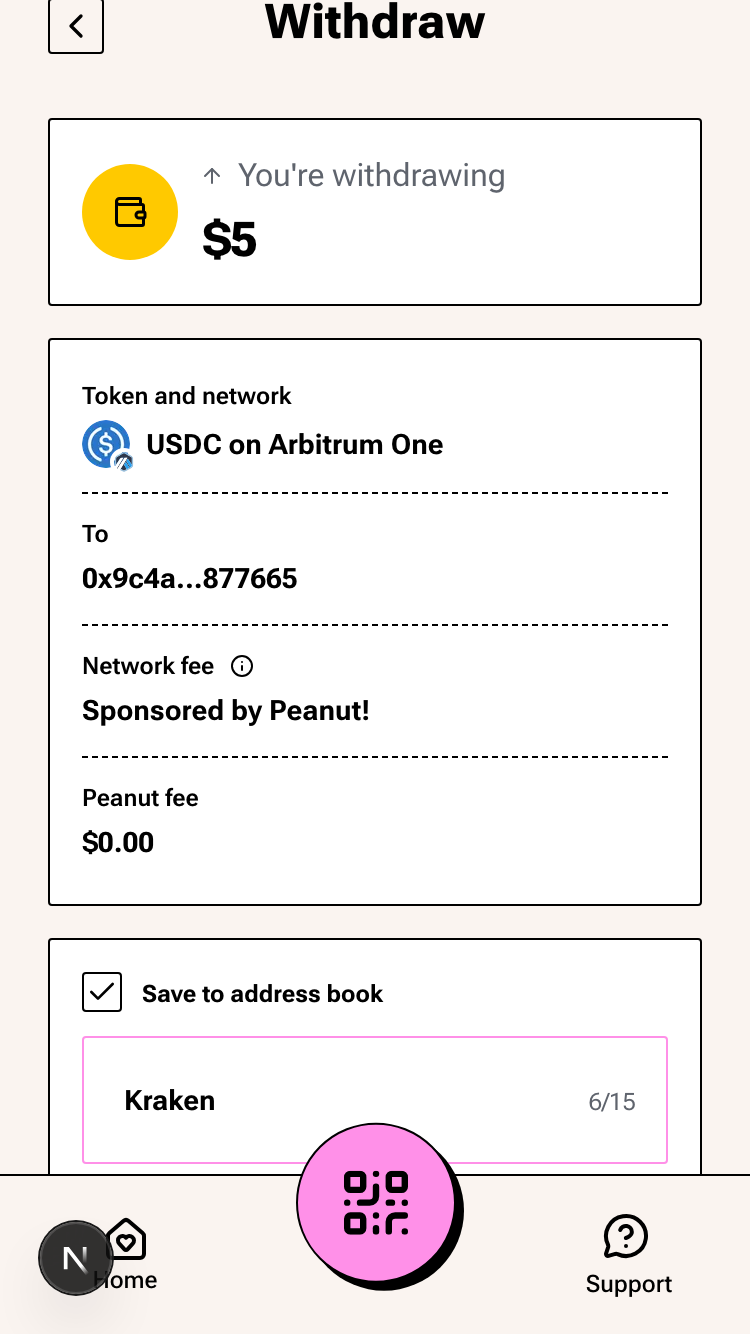Click the Kraken address name field
The height and width of the screenshot is (1334, 750).
point(375,1100)
